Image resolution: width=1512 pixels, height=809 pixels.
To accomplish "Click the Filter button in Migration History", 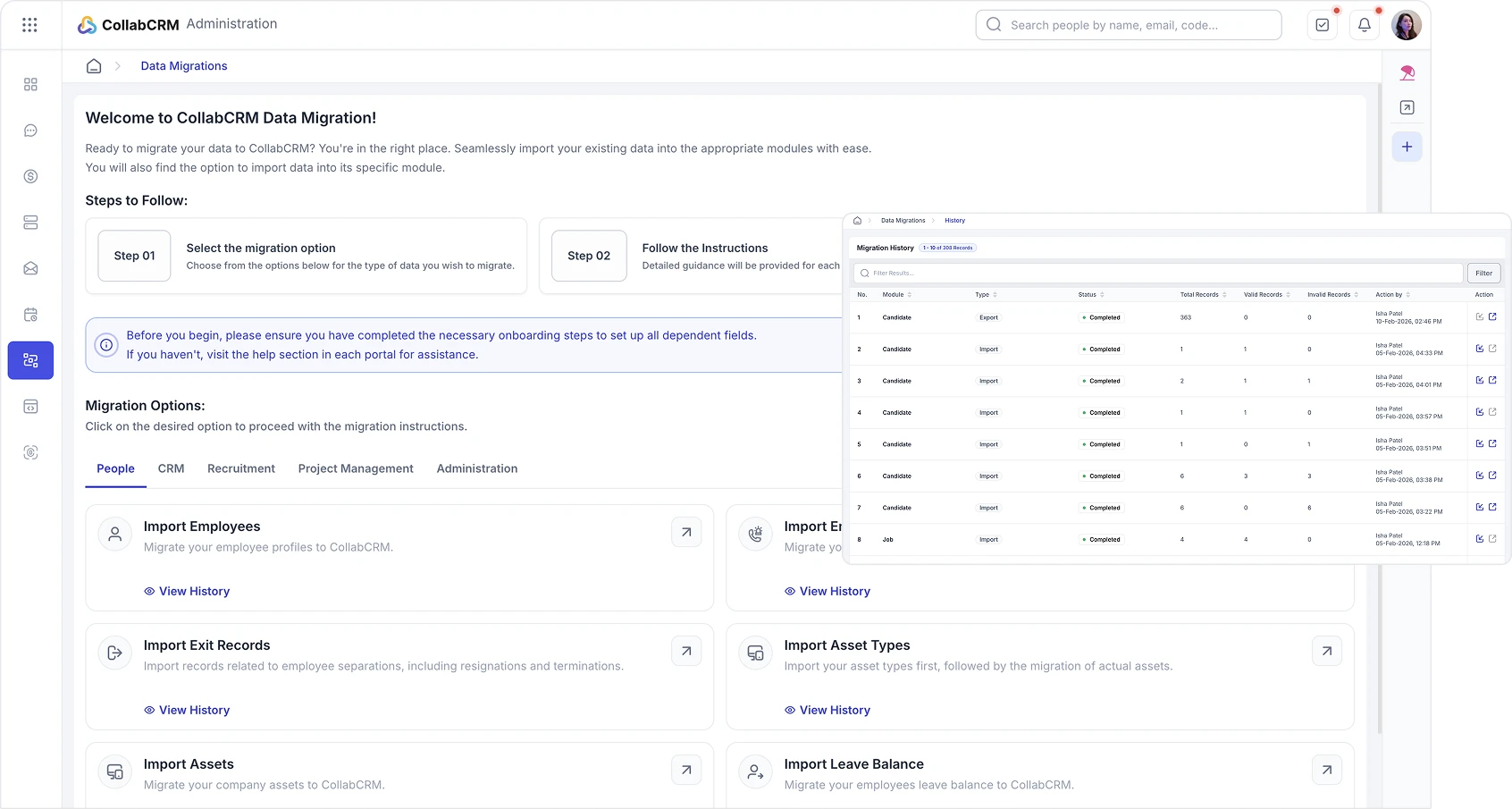I will pyautogui.click(x=1483, y=273).
